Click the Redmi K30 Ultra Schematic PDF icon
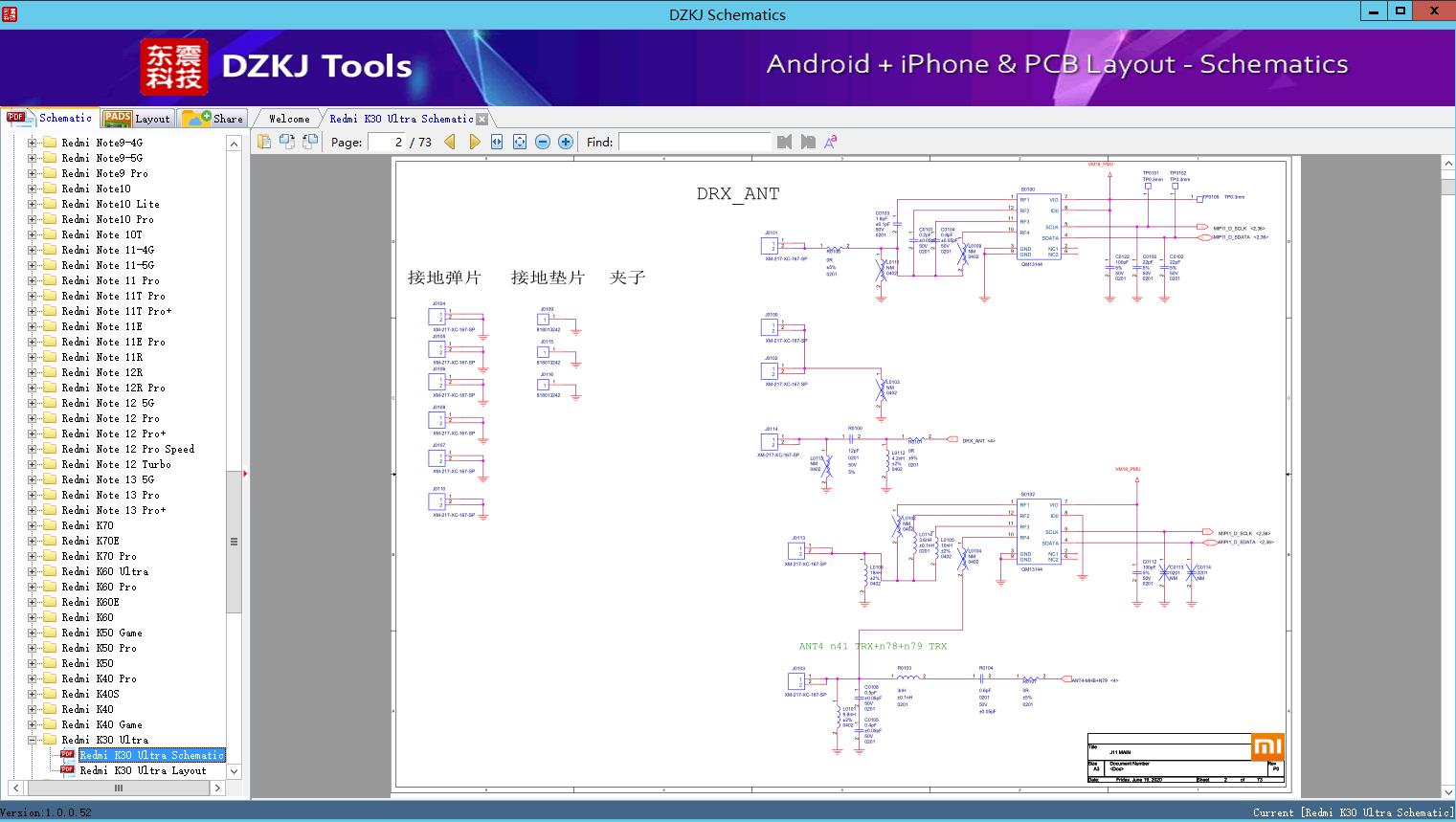 (x=67, y=754)
